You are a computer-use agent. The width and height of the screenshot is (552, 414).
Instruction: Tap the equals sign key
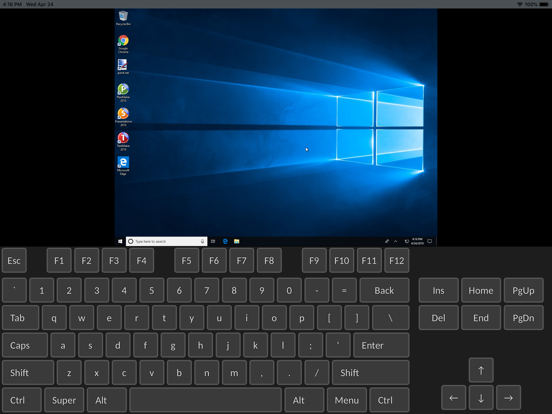344,290
